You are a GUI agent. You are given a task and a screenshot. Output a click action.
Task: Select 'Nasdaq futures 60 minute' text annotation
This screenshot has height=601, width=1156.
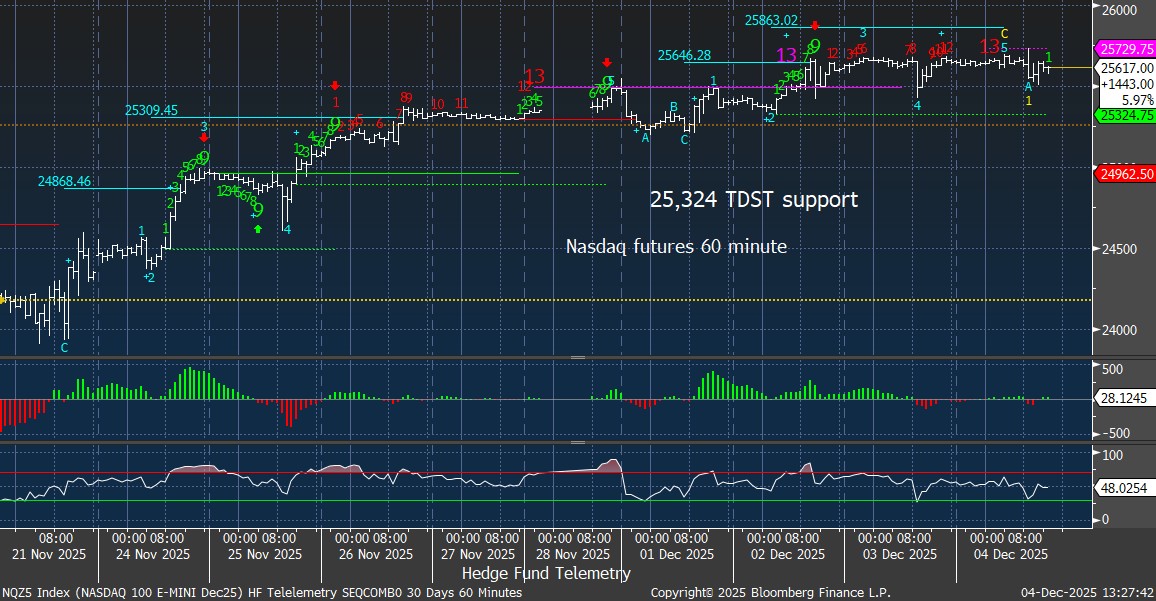click(676, 246)
